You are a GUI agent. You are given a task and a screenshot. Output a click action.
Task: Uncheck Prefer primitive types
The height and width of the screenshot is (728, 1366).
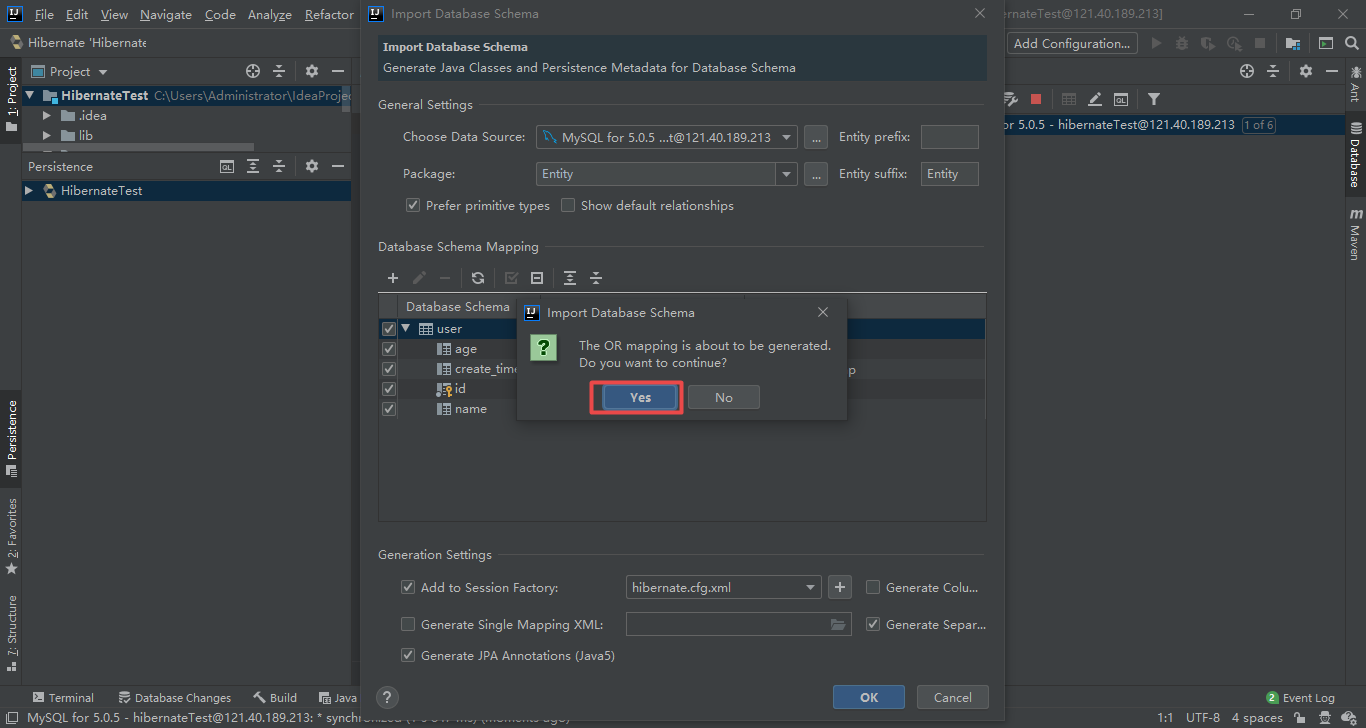[x=412, y=205]
